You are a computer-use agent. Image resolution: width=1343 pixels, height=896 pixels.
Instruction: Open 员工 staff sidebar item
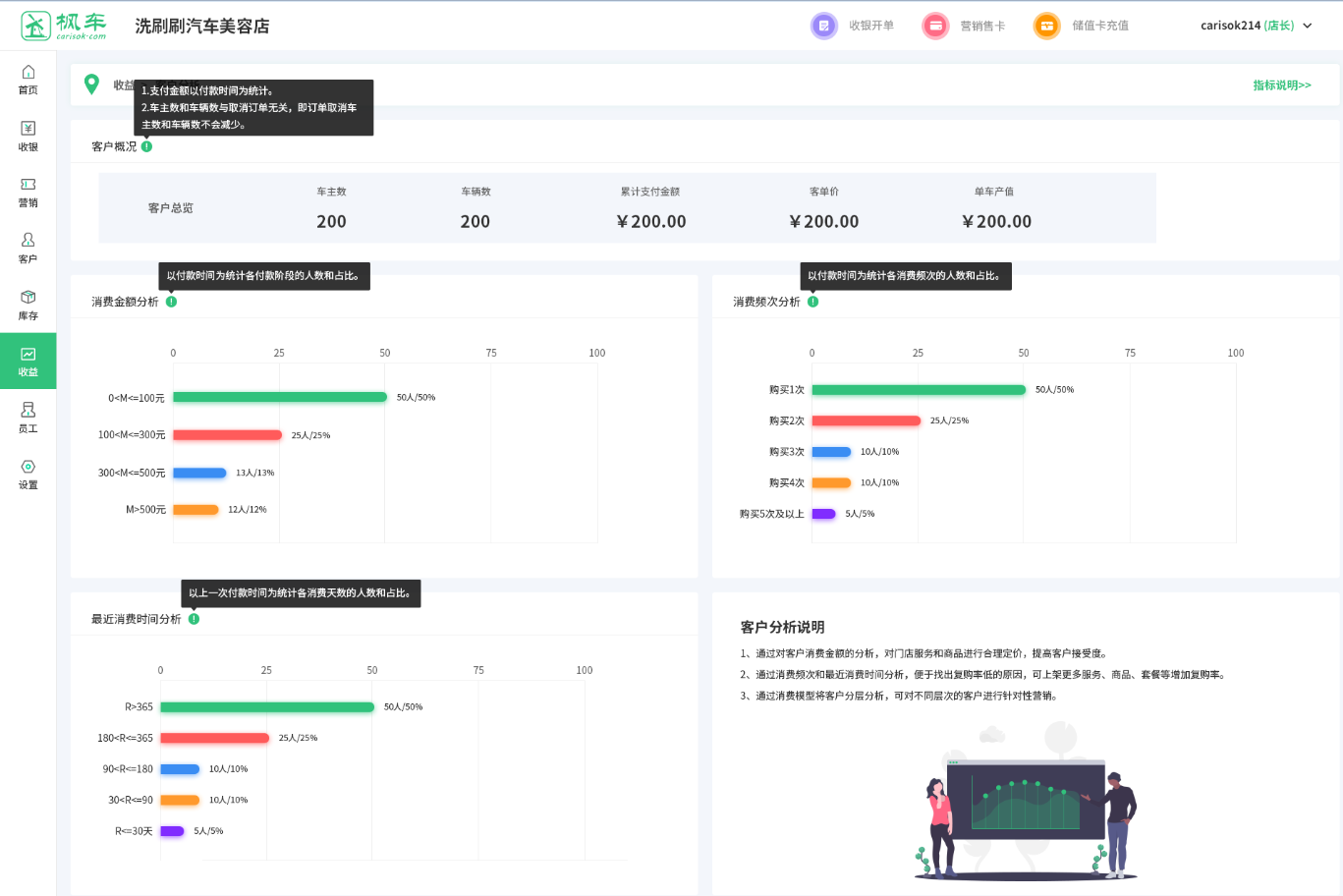pos(28,418)
